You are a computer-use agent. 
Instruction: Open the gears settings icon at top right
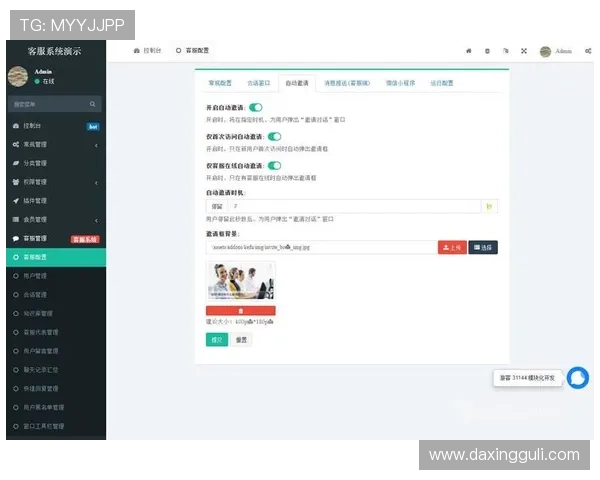click(x=588, y=51)
